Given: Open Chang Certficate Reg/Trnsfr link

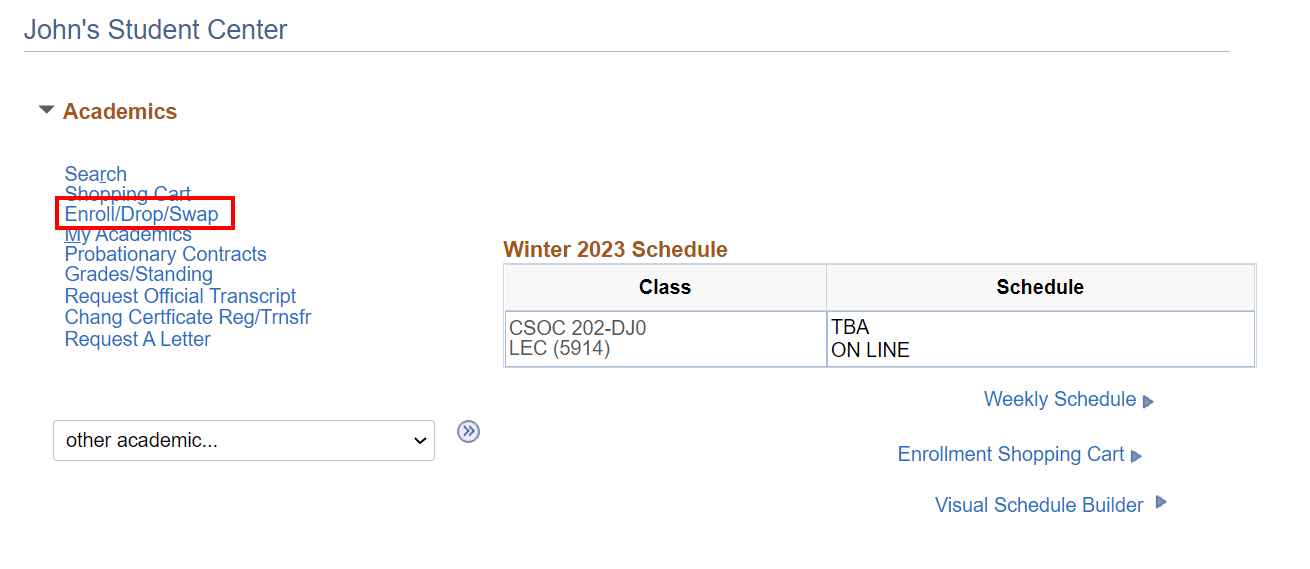Looking at the screenshot, I should click(x=187, y=317).
